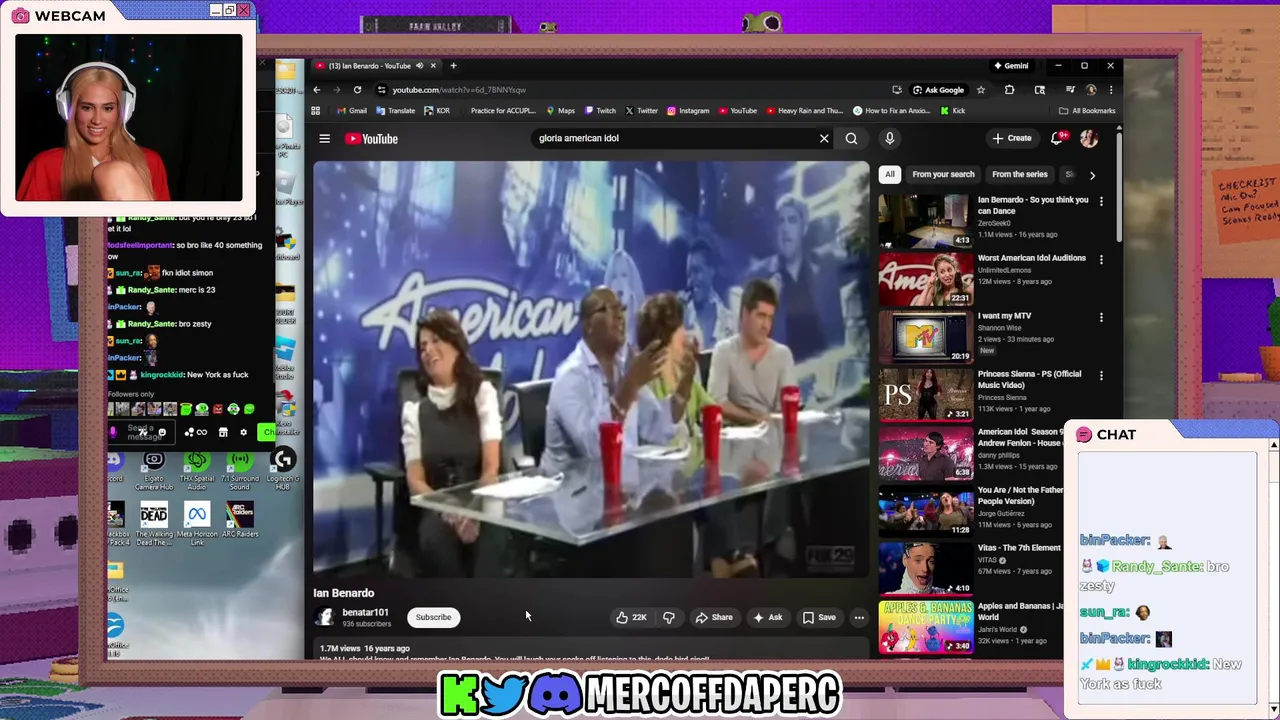This screenshot has height=720, width=1280.
Task: Open the YouTube account avatar menu
Action: [x=1089, y=139]
